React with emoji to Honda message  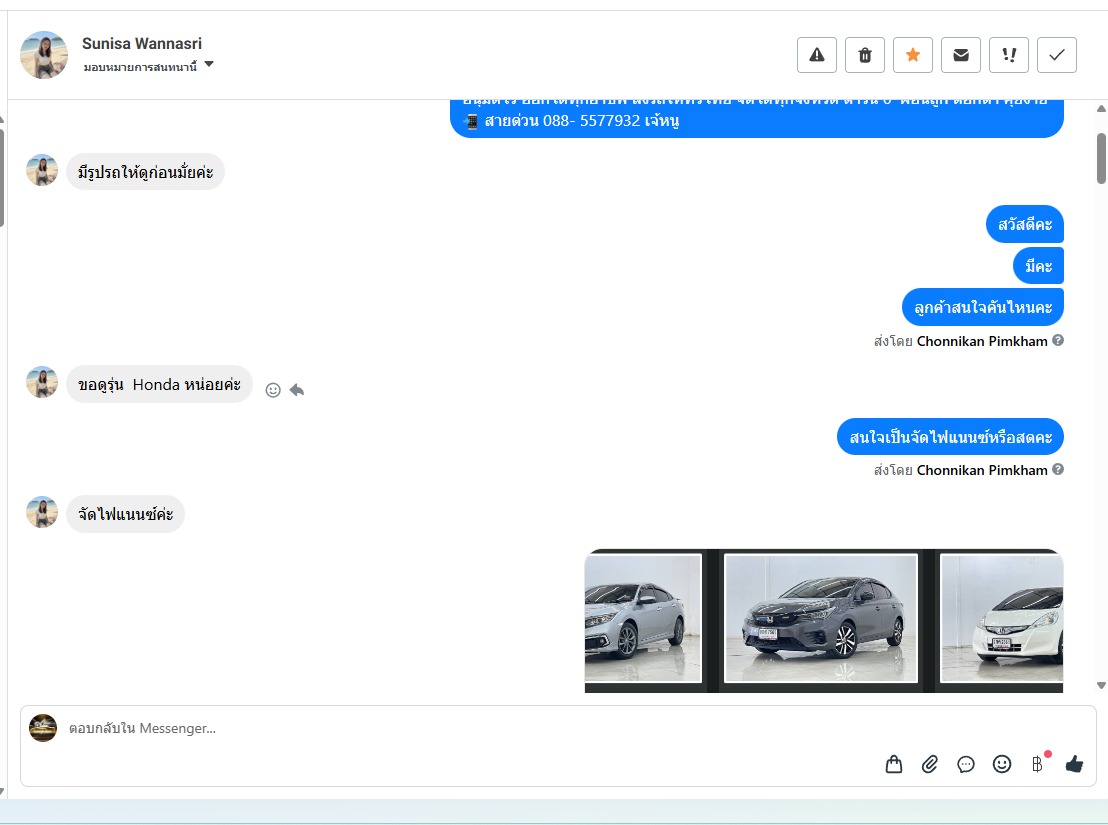coord(273,390)
